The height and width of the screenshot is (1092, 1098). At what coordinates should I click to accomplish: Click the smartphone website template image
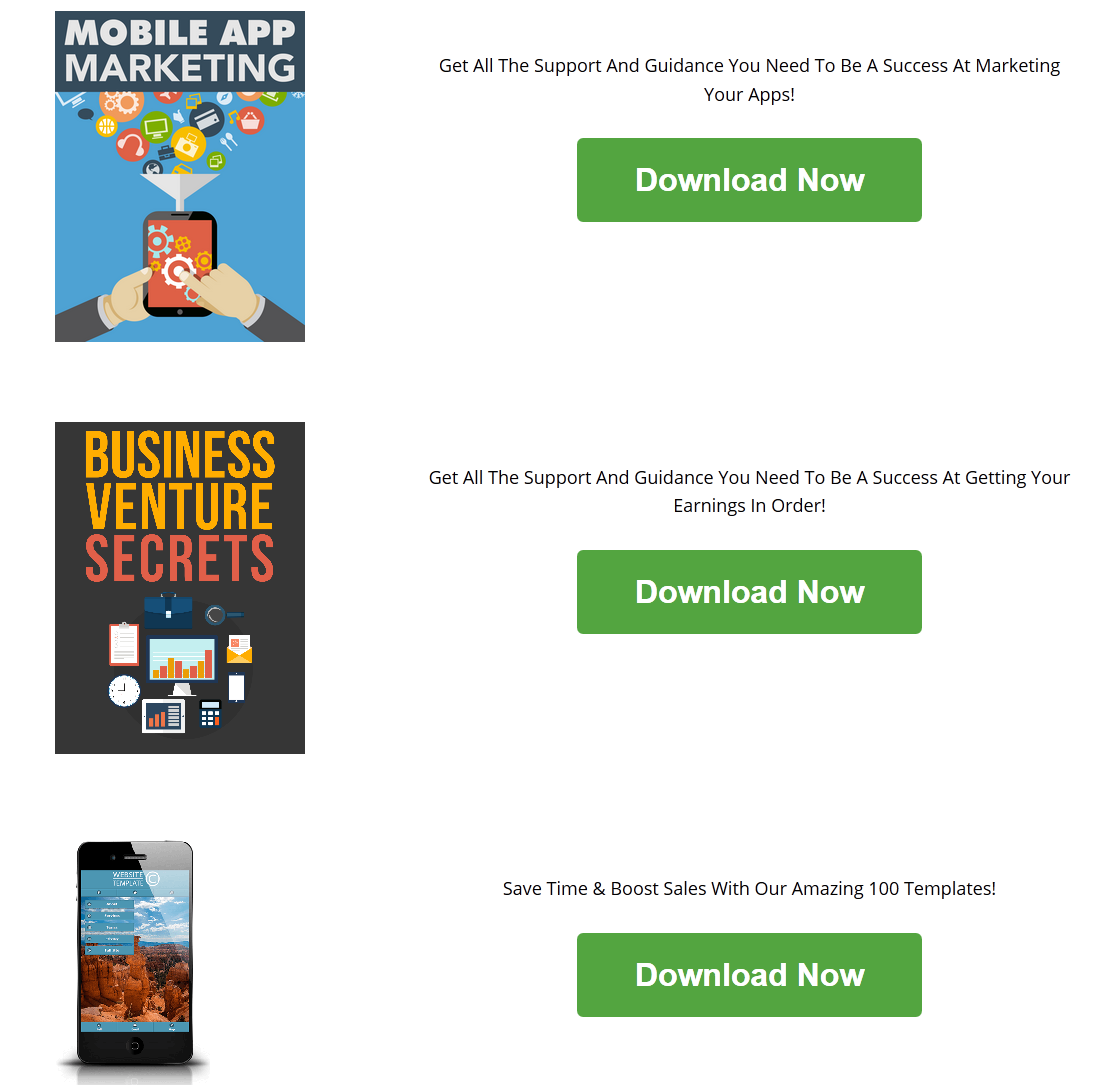[x=134, y=960]
